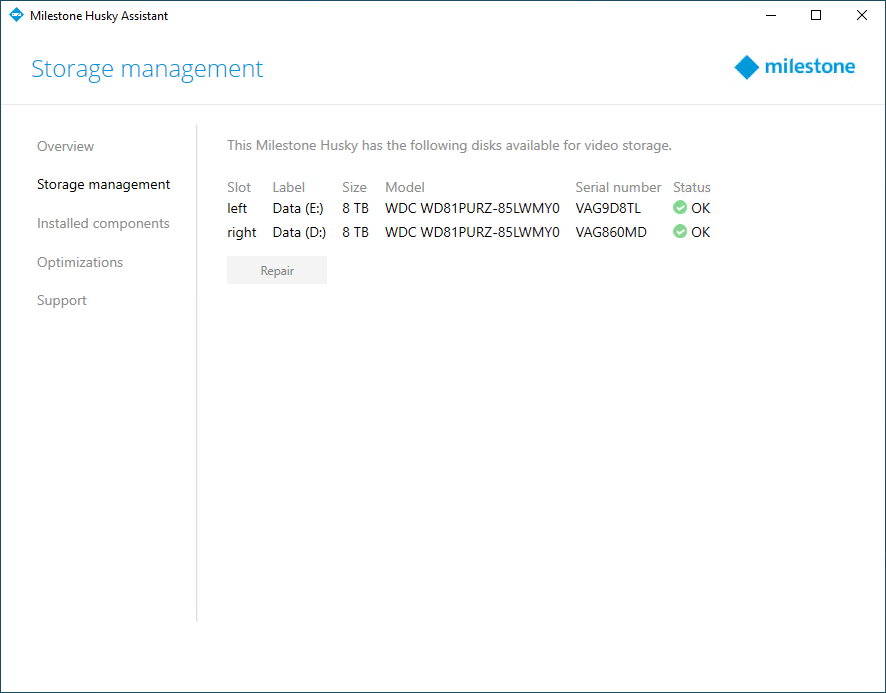Click the green OK status icon for left slot
Screen dimensions: 886x693
coord(680,207)
